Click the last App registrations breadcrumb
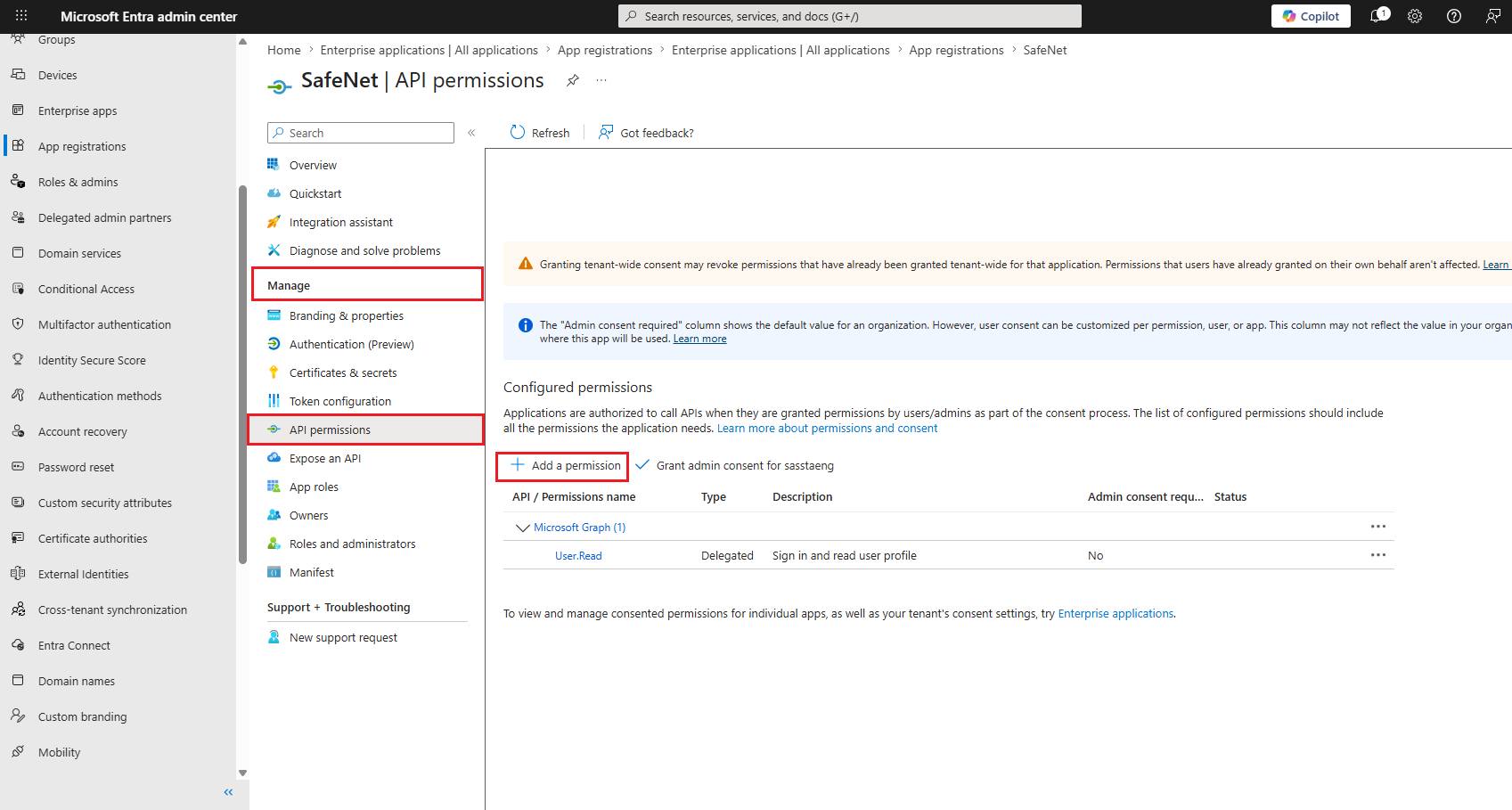 click(956, 50)
